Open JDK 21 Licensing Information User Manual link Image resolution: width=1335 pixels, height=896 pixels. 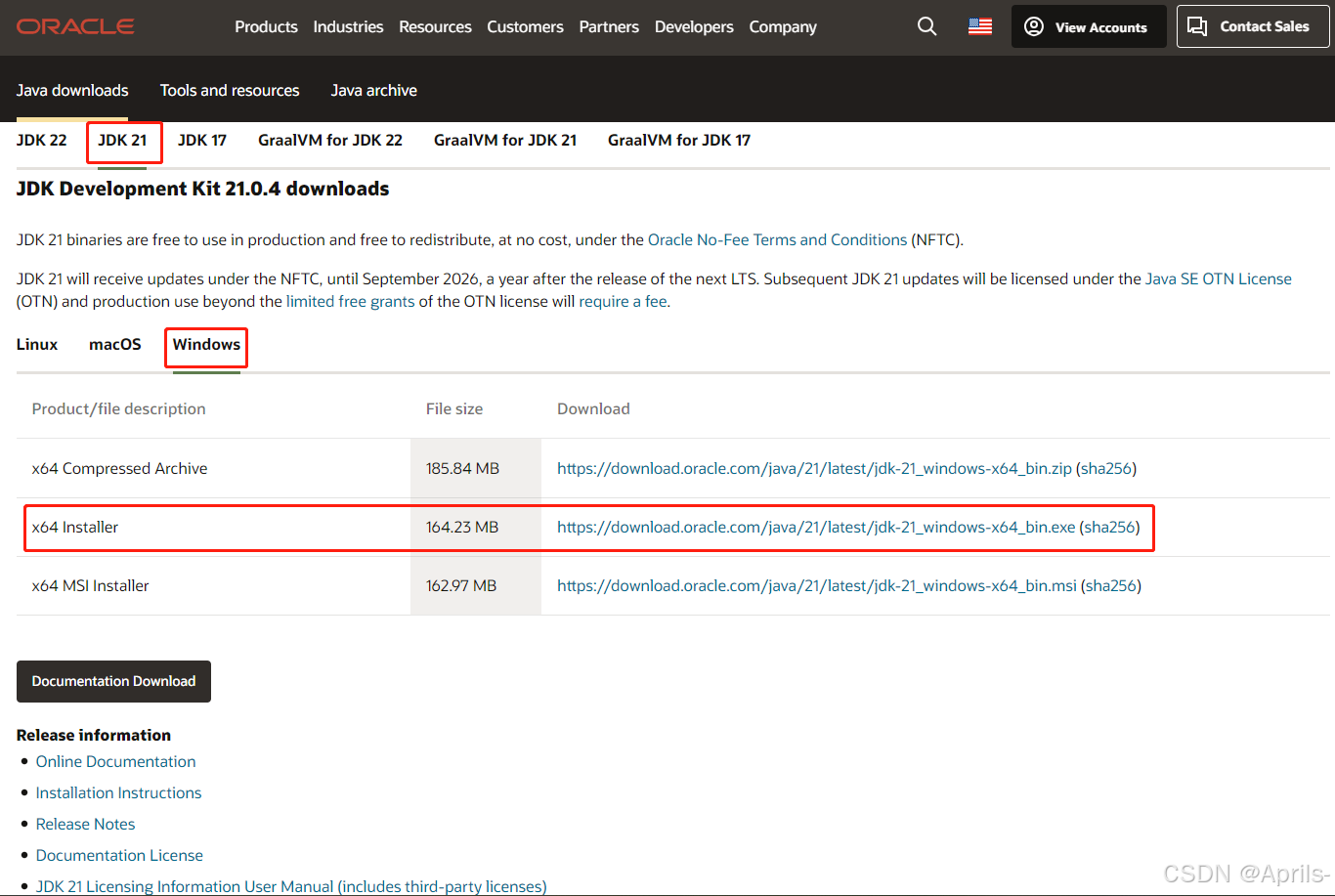(291, 886)
